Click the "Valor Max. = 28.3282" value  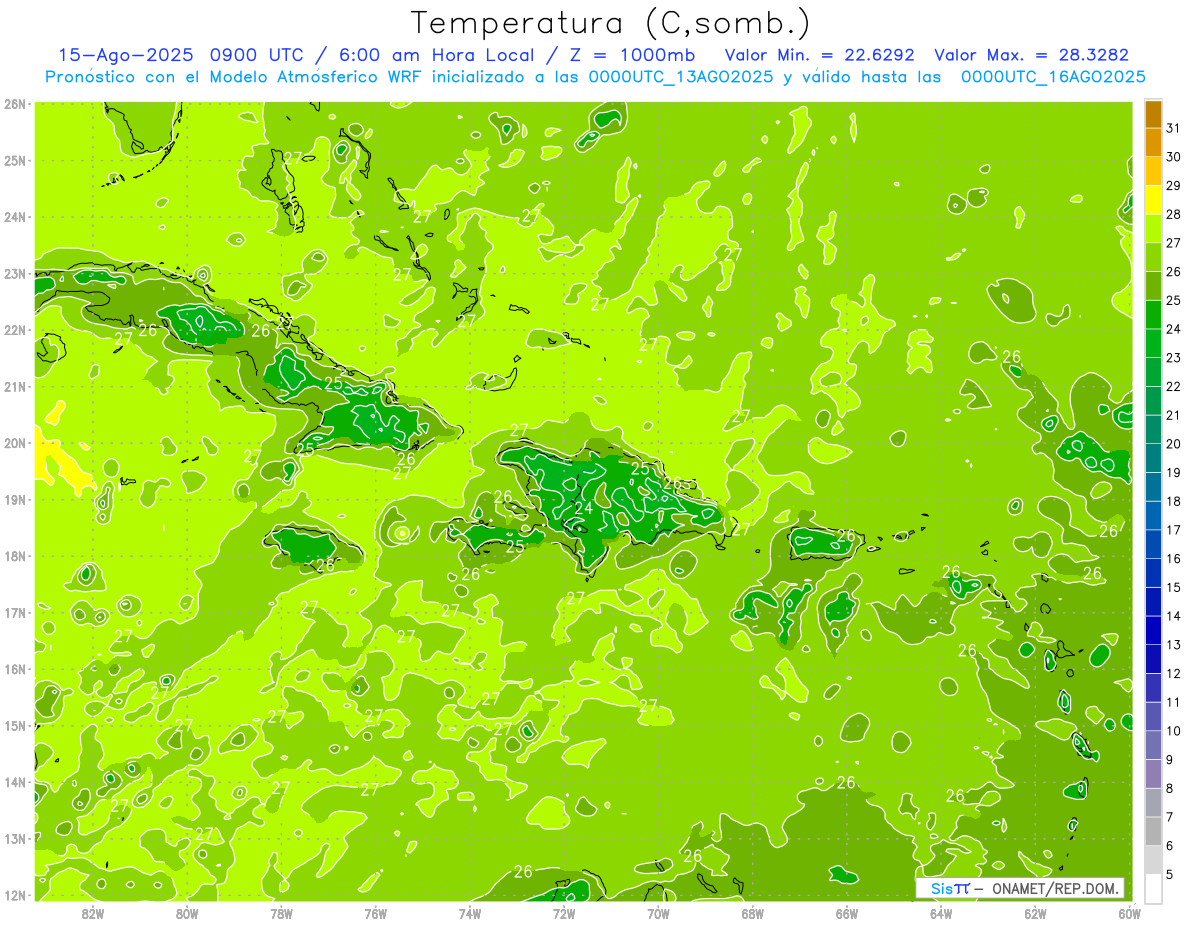coord(1031,56)
